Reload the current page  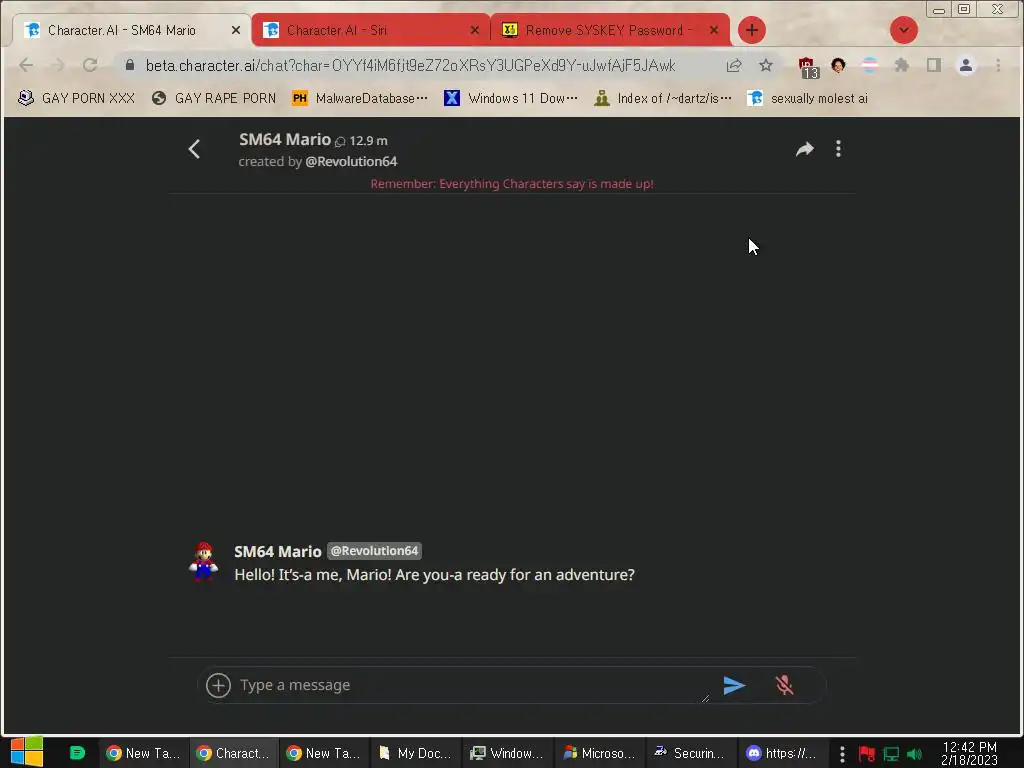[x=90, y=65]
